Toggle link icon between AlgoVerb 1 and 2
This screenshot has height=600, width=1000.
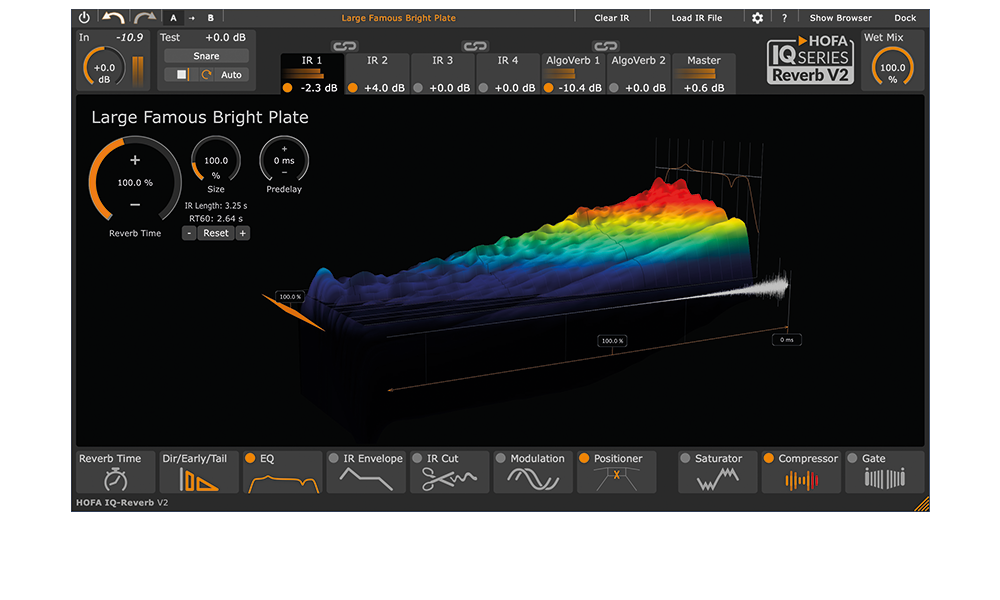click(605, 46)
